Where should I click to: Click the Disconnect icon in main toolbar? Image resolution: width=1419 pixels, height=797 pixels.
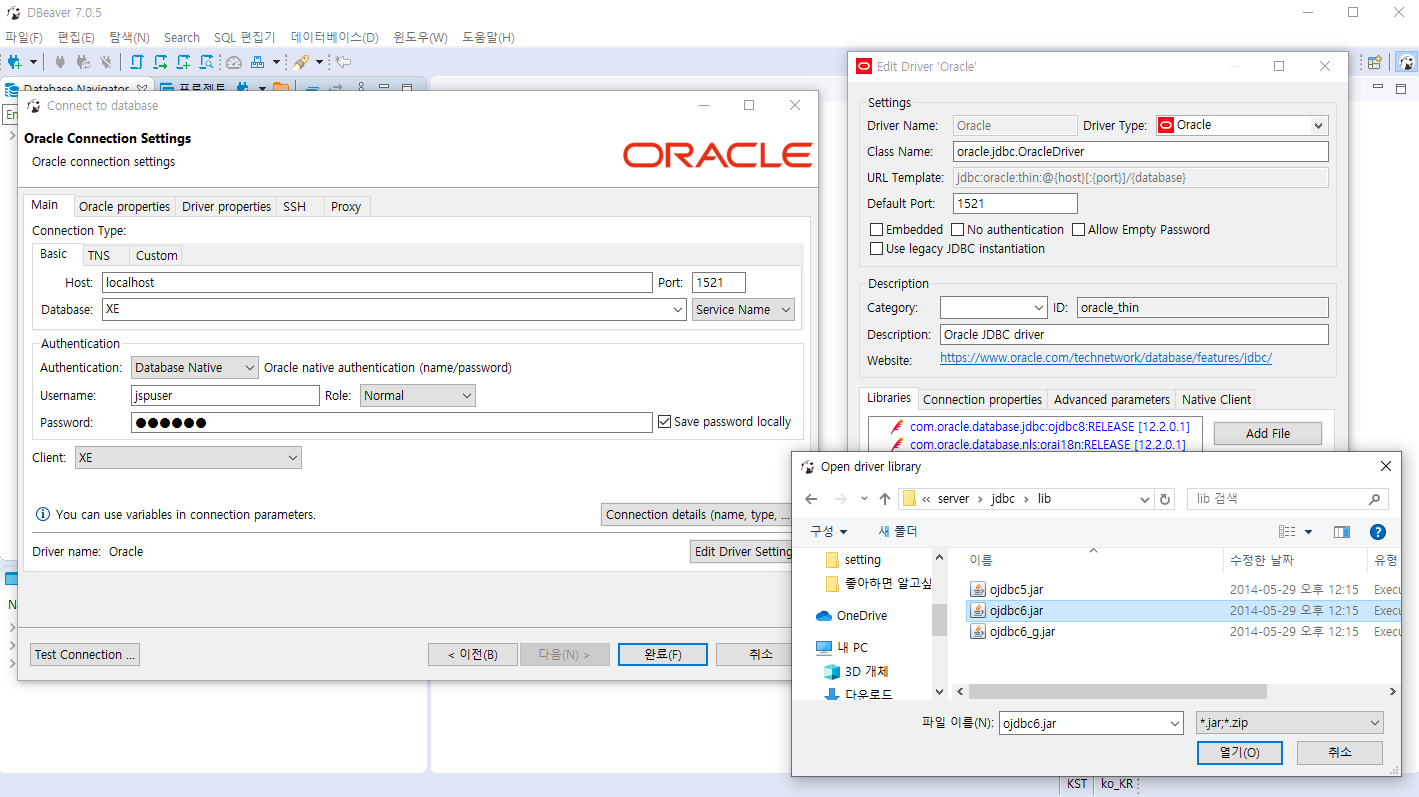(x=106, y=62)
